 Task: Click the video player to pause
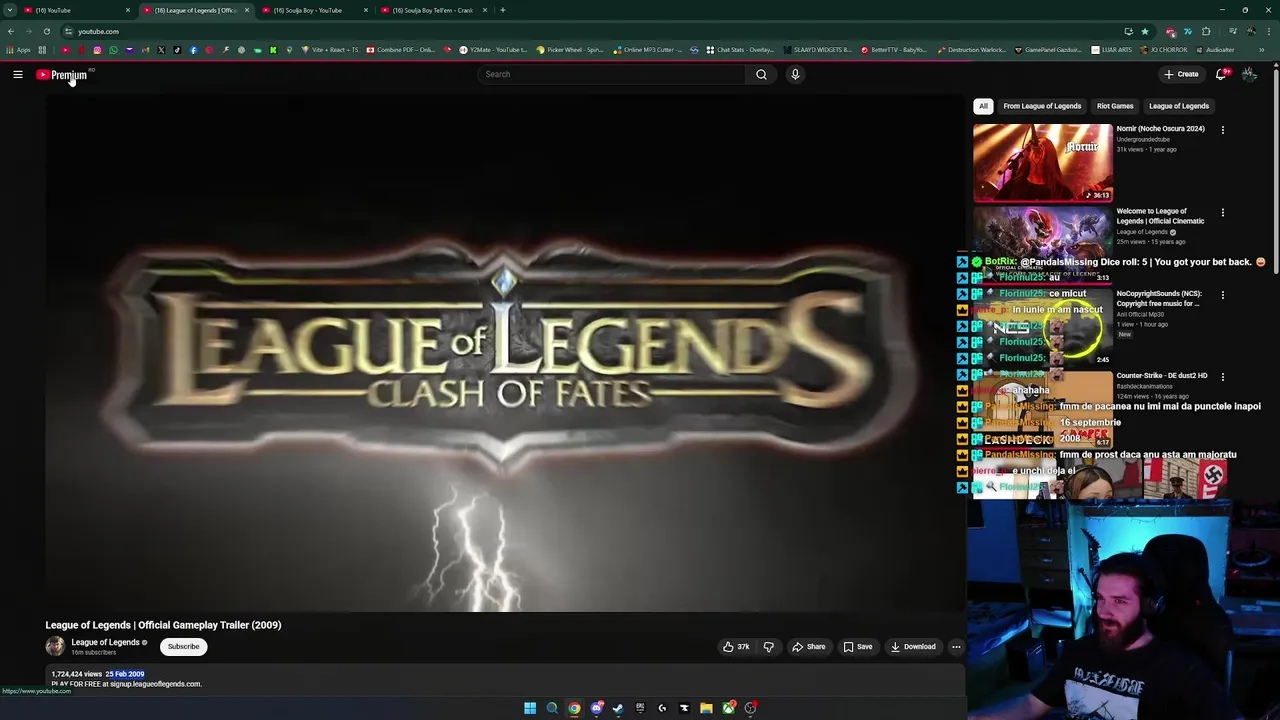(505, 353)
